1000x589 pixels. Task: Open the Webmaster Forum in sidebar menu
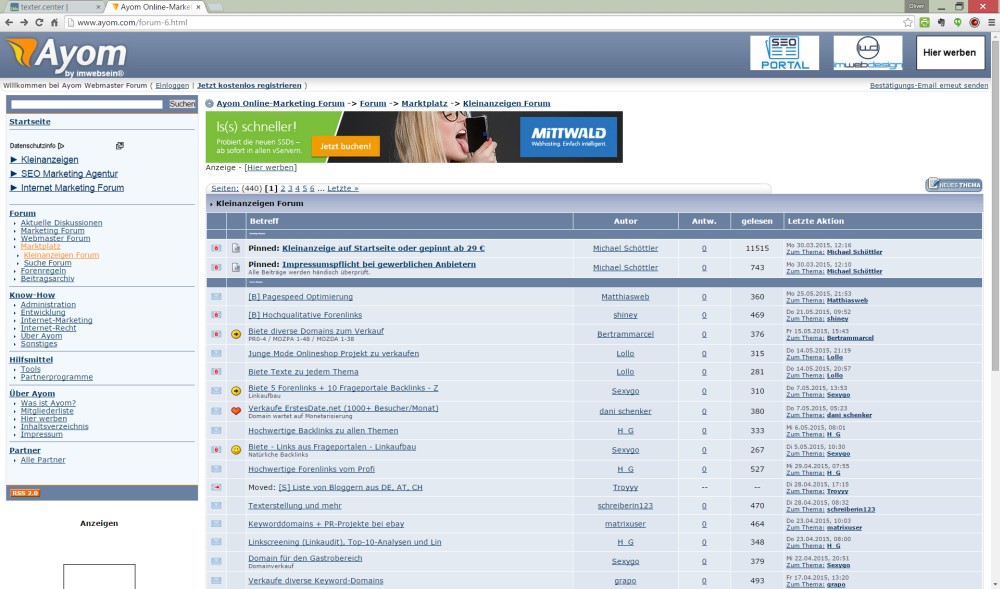[55, 238]
